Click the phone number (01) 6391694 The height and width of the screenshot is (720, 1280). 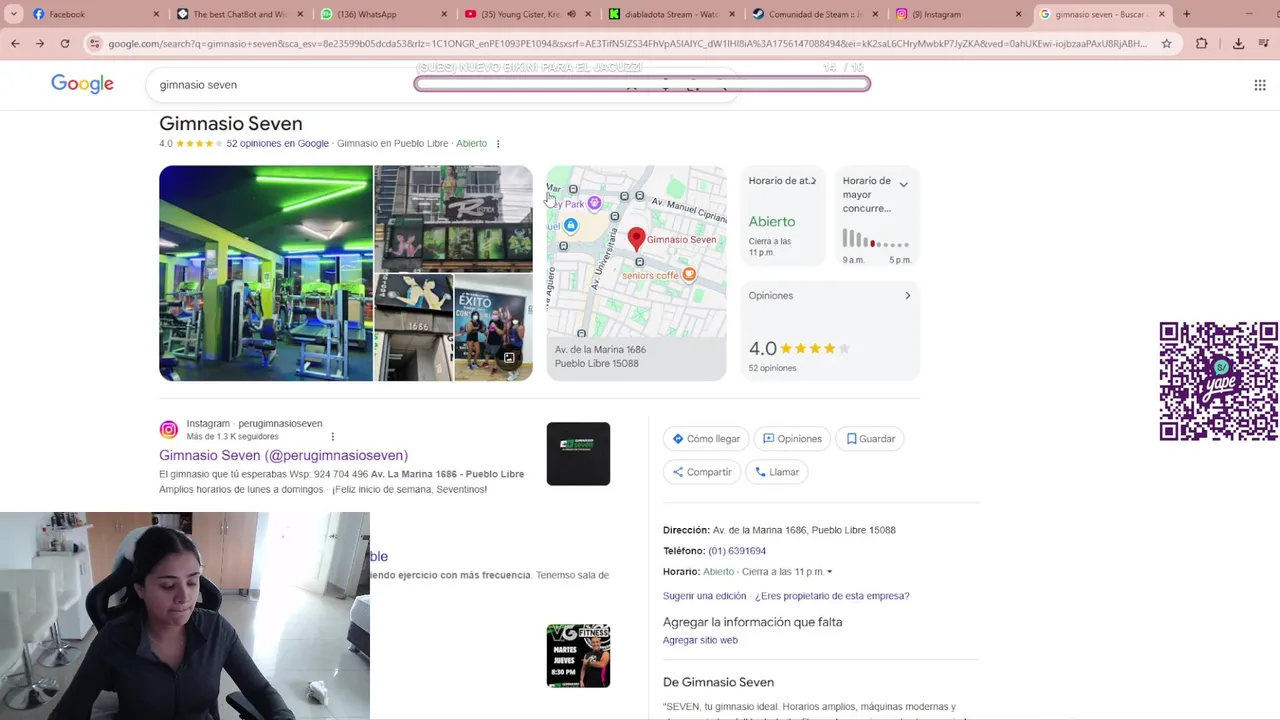click(x=737, y=551)
